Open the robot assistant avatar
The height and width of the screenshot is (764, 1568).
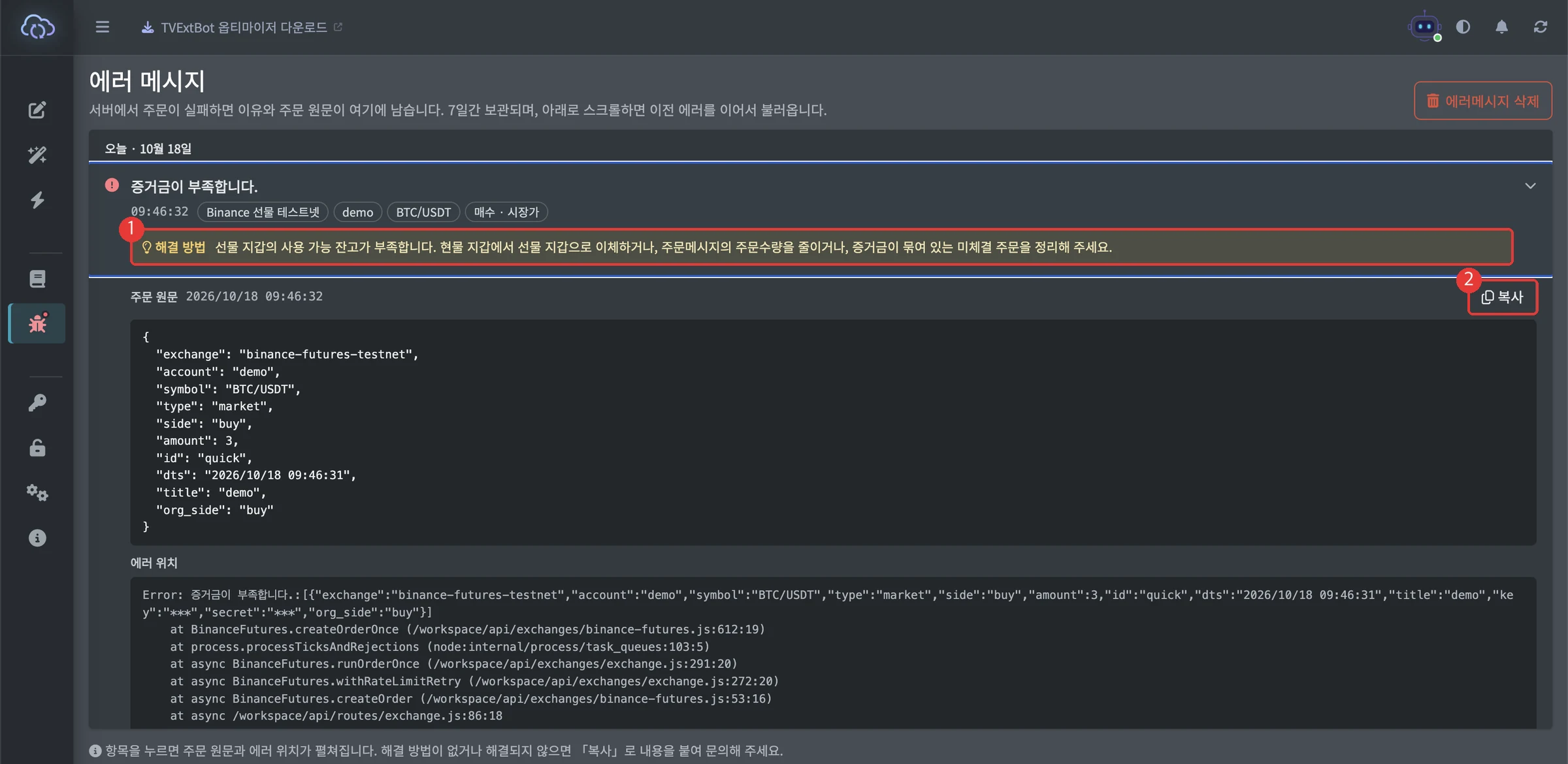pyautogui.click(x=1424, y=27)
